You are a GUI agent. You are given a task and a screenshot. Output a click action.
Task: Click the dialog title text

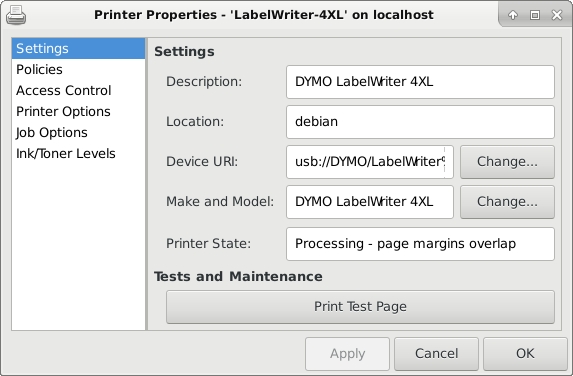[x=264, y=15]
